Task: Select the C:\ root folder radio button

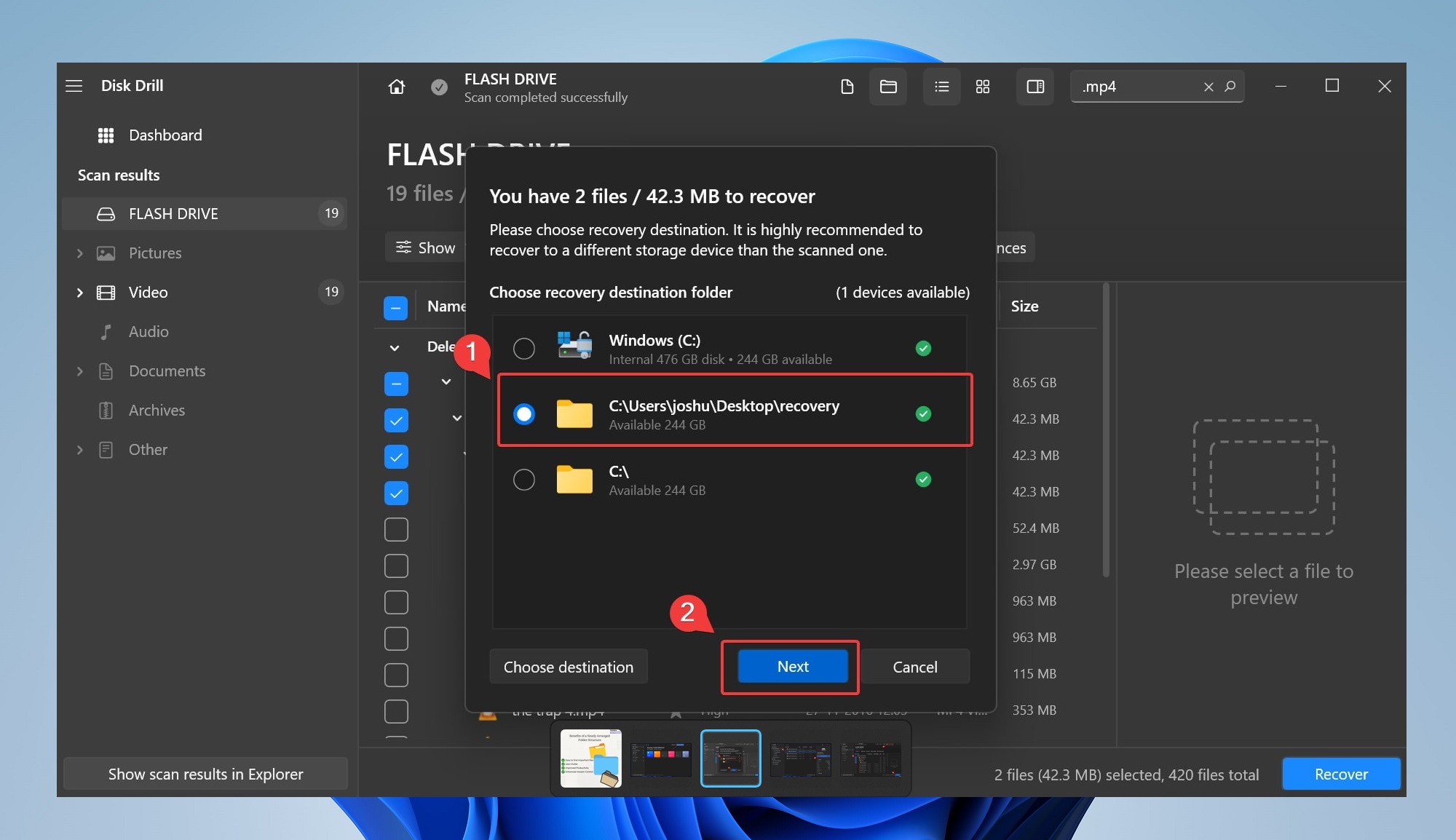Action: 523,478
